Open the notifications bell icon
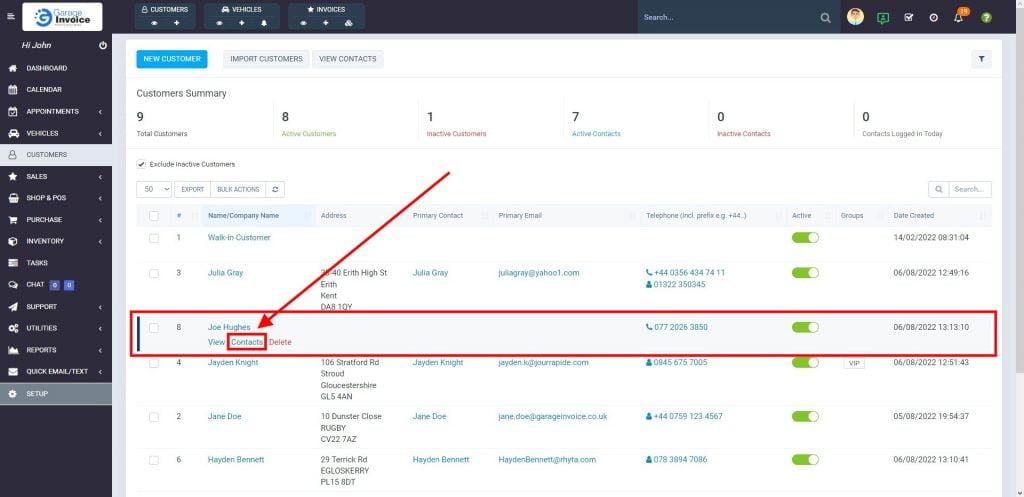Screen dimensions: 1024x497 coord(958,18)
